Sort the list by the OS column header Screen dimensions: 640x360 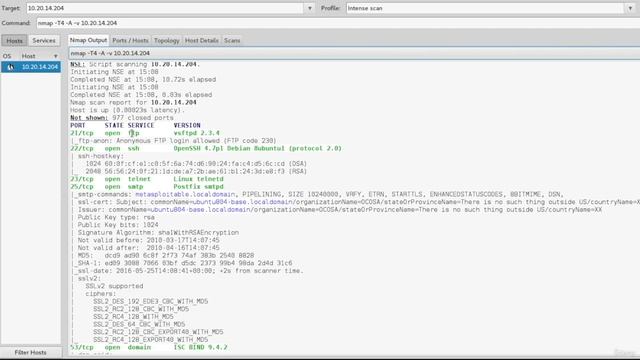coord(7,56)
